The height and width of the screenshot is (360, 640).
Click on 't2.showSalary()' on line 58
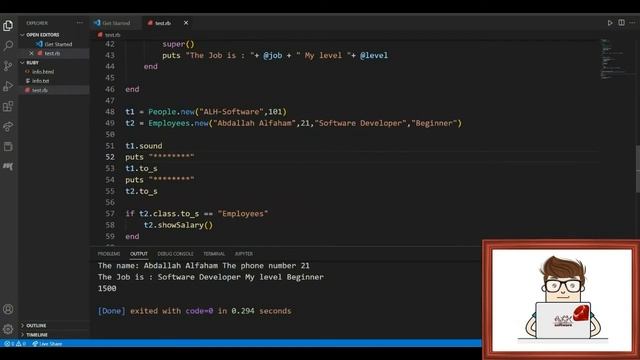point(178,225)
